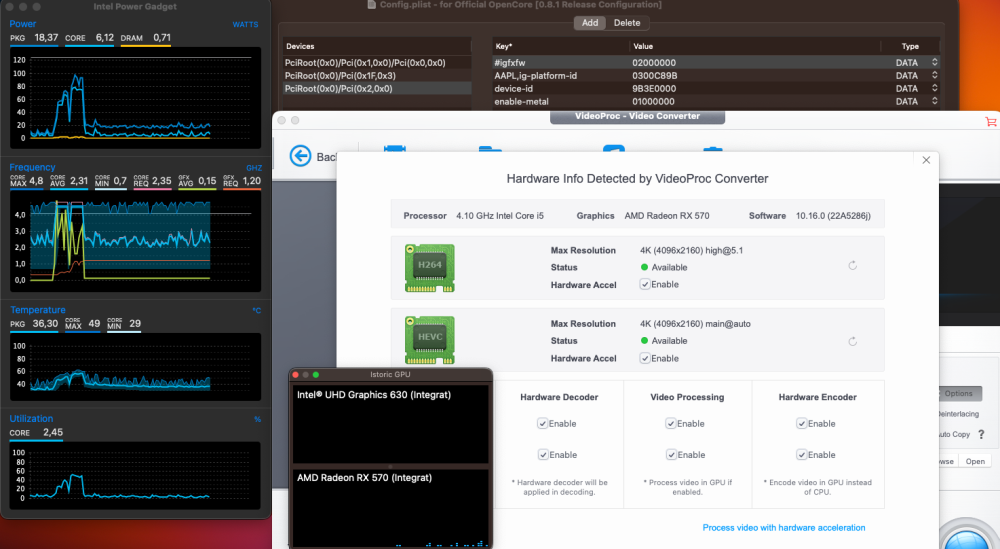
Task: Click the Power section title in Power Gadget
Action: pos(23,24)
